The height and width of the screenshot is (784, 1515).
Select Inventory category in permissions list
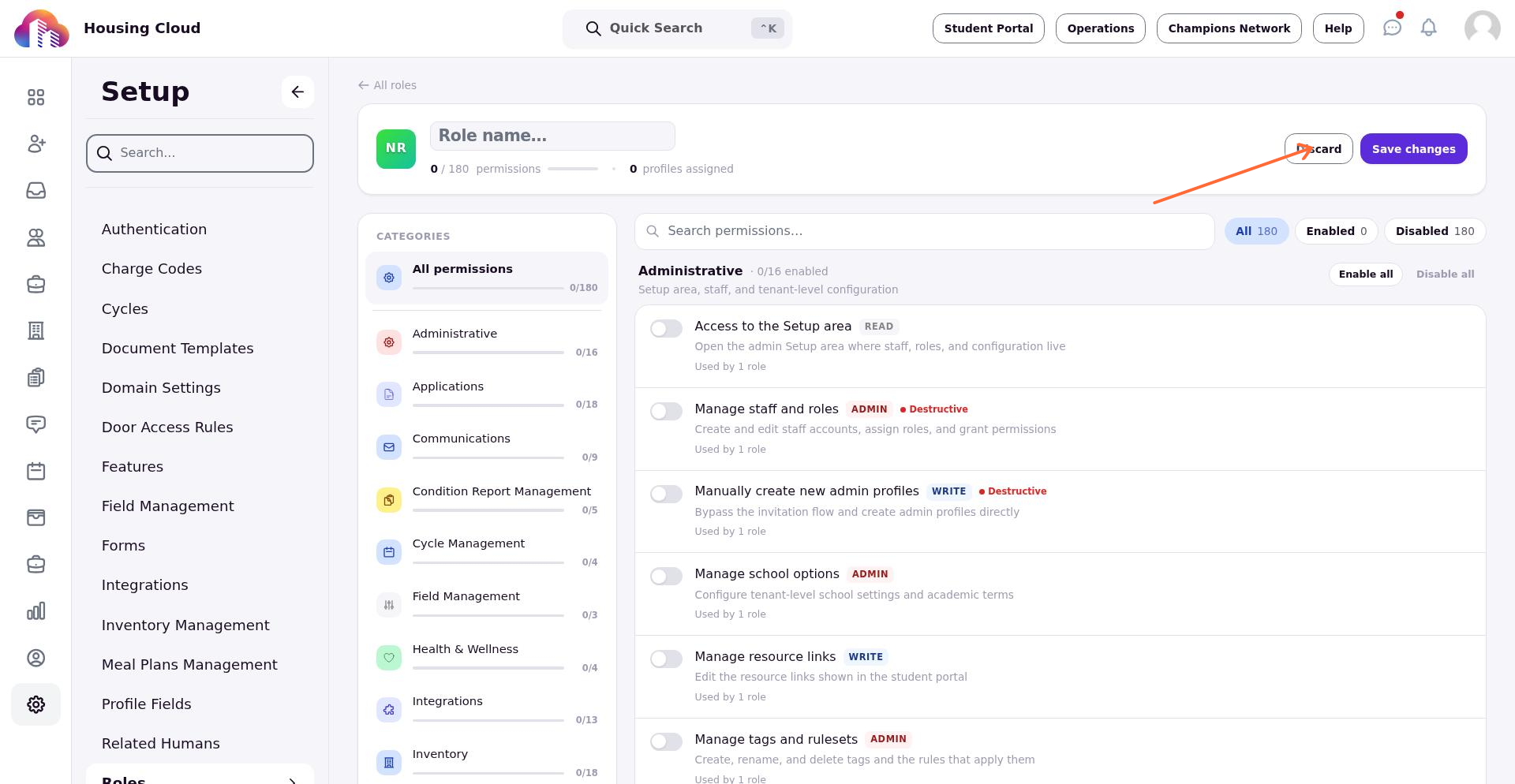click(x=487, y=763)
